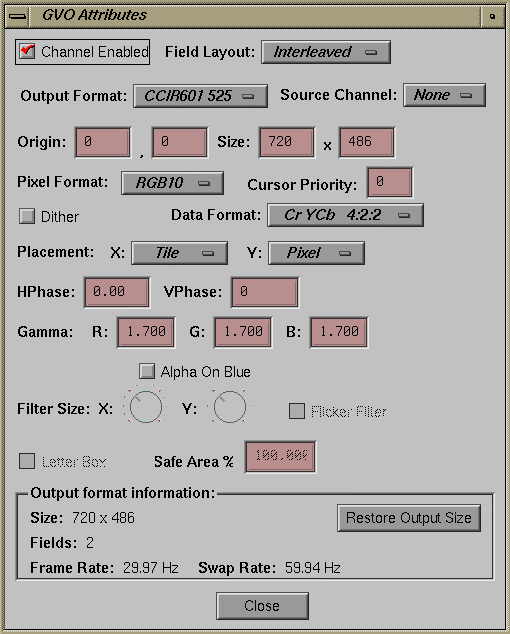The image size is (510, 634).
Task: Click the Gamma G input field
Action: click(243, 332)
